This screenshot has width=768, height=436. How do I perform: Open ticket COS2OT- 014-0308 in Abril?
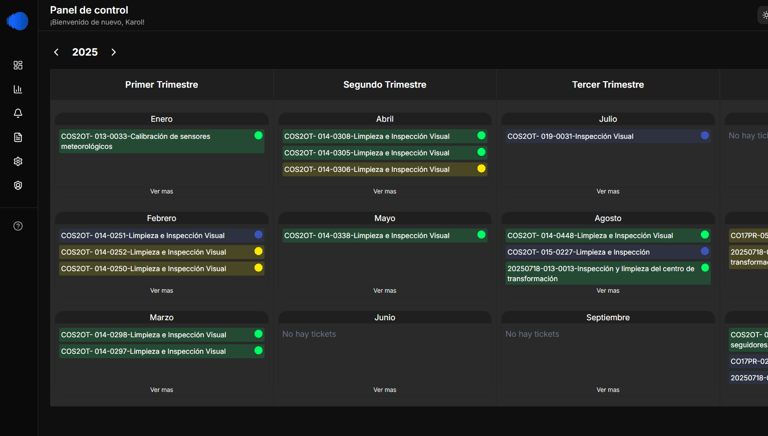384,136
